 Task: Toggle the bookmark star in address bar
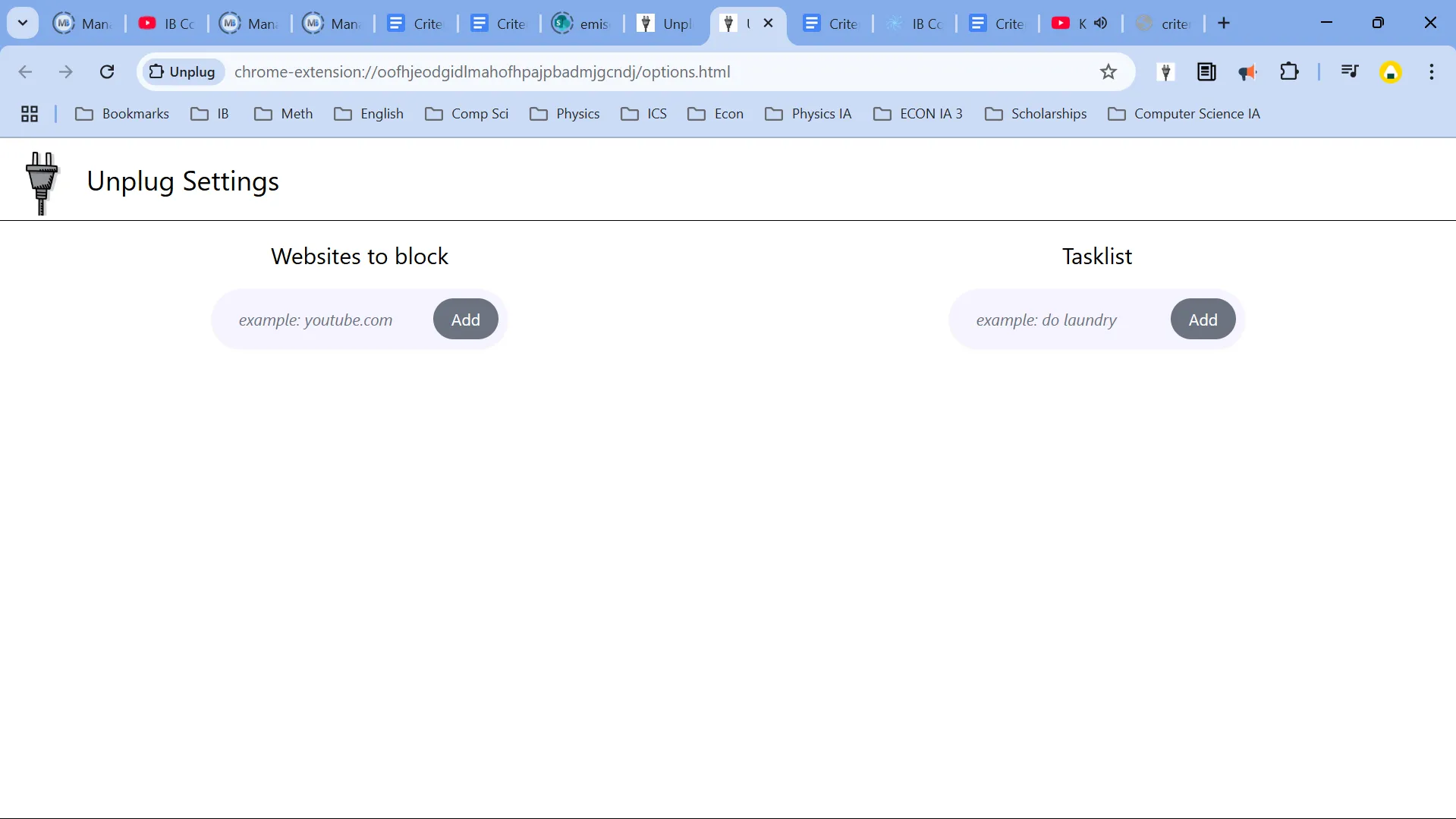1108,71
